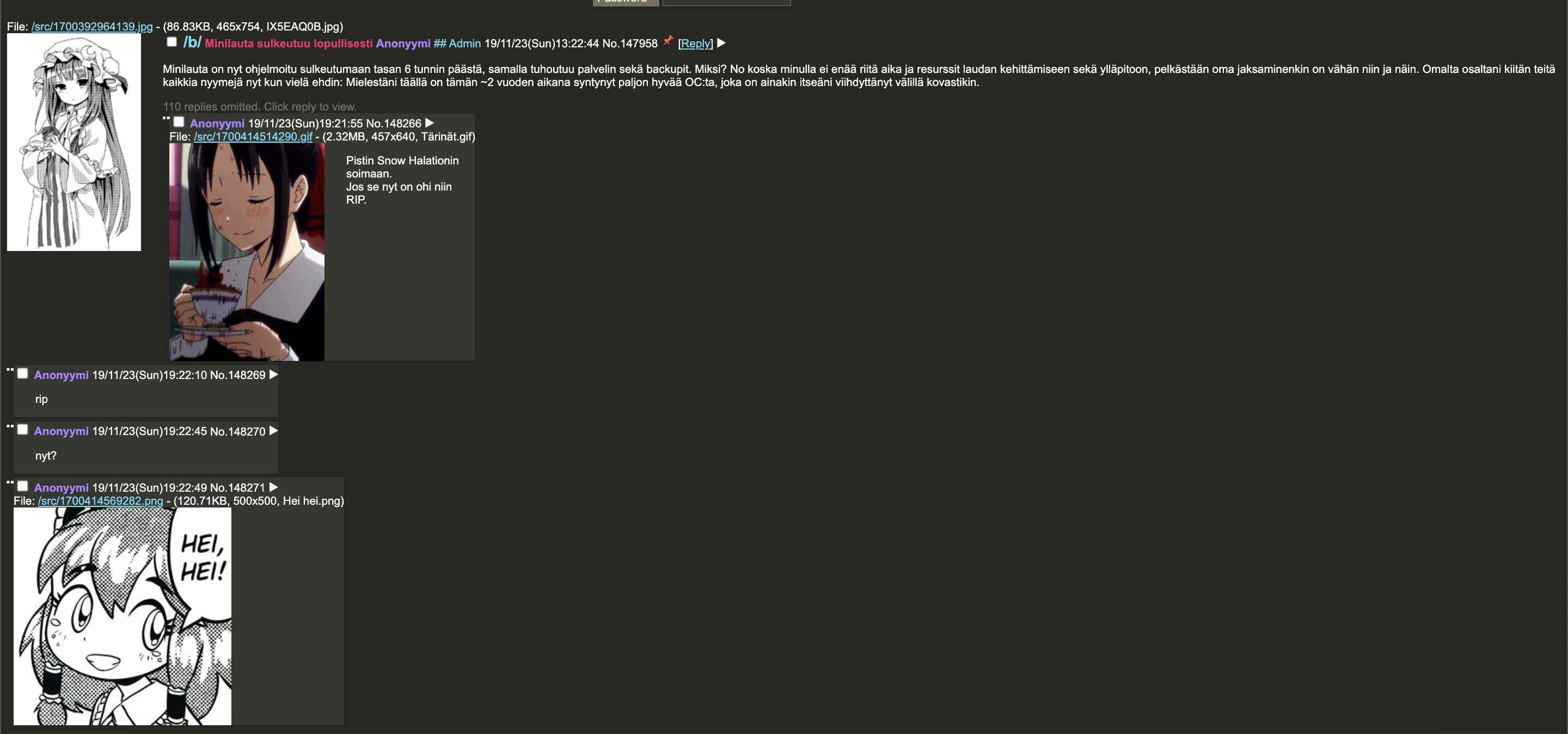Expand the Tärinät.gif tea cup thumbnail
Image resolution: width=1568 pixels, height=734 pixels.
point(247,252)
